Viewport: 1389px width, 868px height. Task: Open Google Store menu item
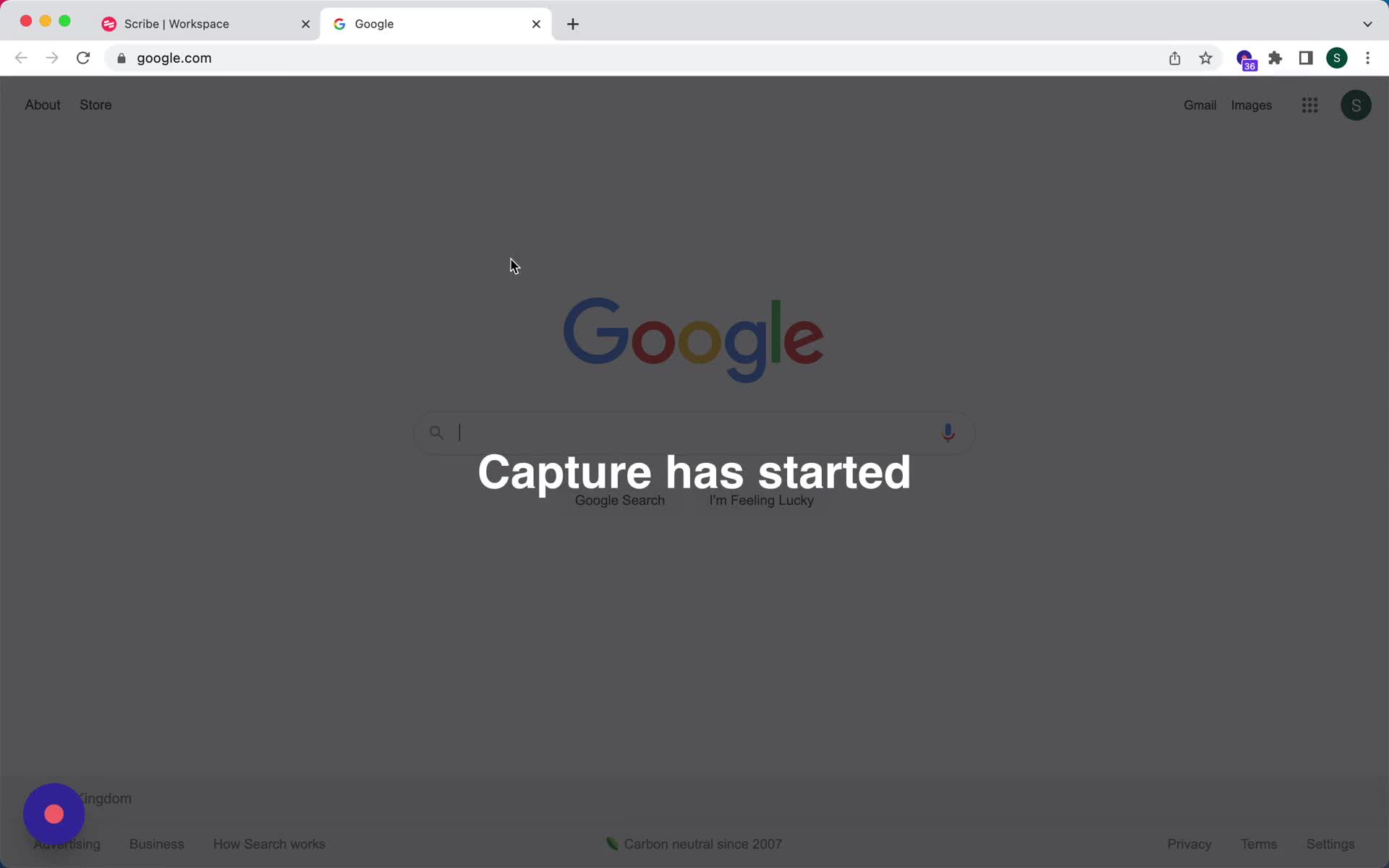coord(95,105)
